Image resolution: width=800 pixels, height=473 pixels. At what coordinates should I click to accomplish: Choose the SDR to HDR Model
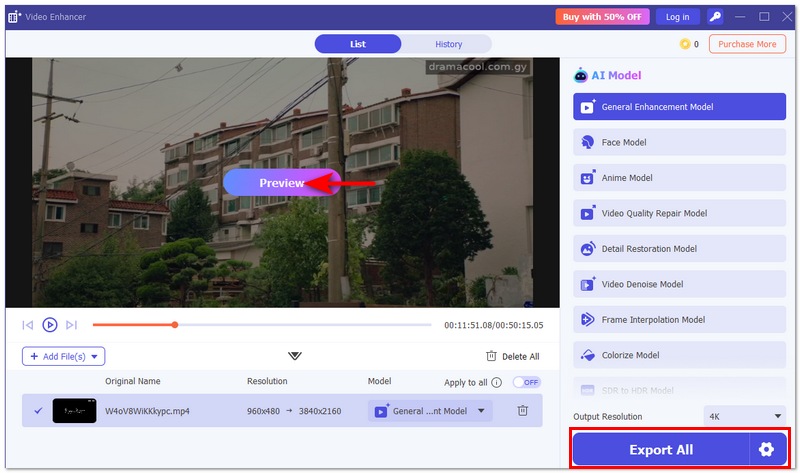coord(679,390)
